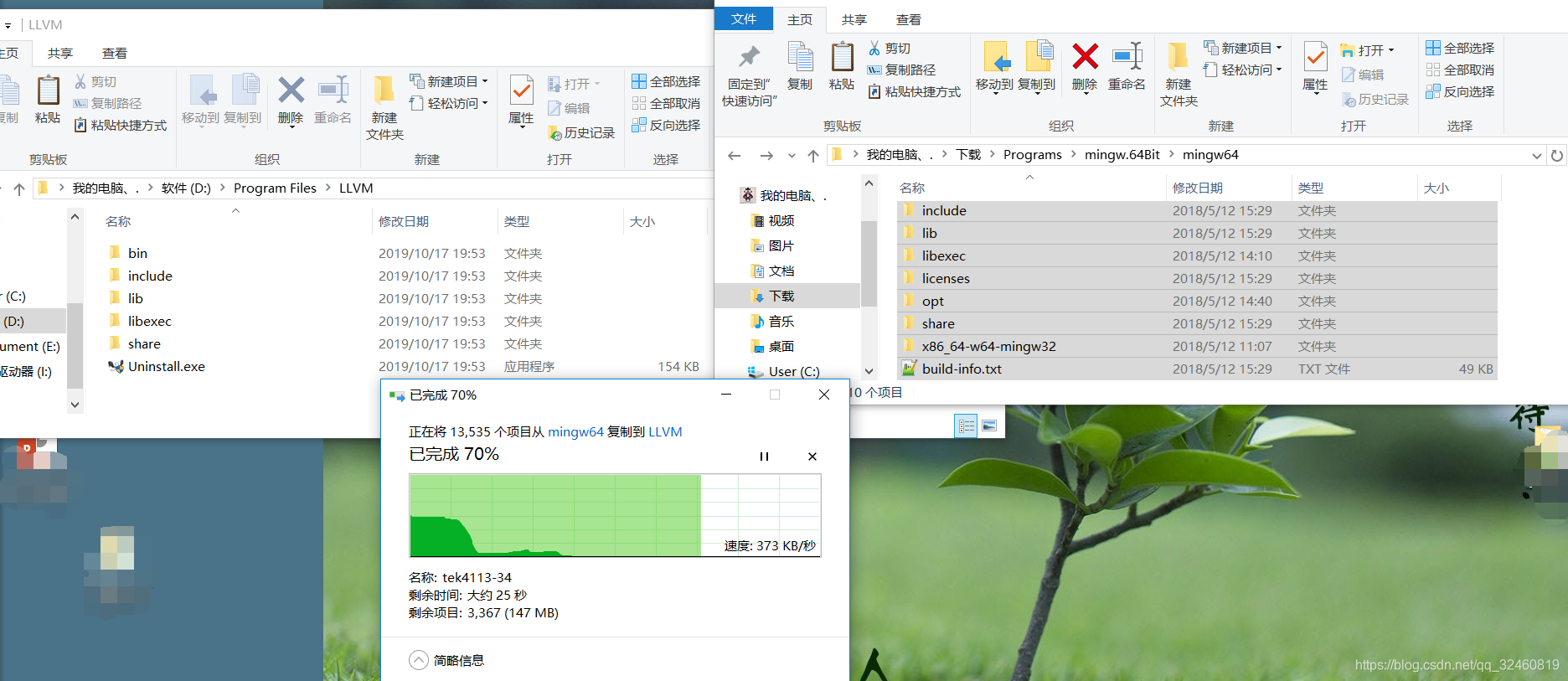Viewport: 1568px width, 681px height.
Task: Expand chevron after Programs in mingw64 breadcrumb
Action: pyautogui.click(x=1073, y=155)
